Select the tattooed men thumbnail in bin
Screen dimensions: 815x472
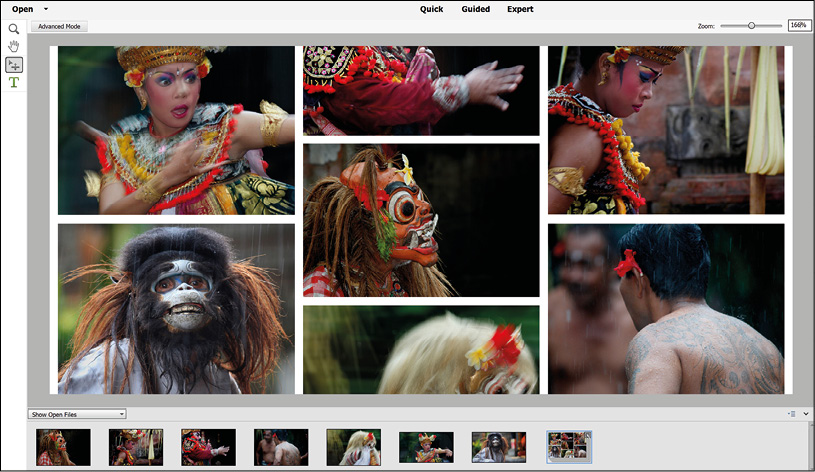[x=281, y=447]
